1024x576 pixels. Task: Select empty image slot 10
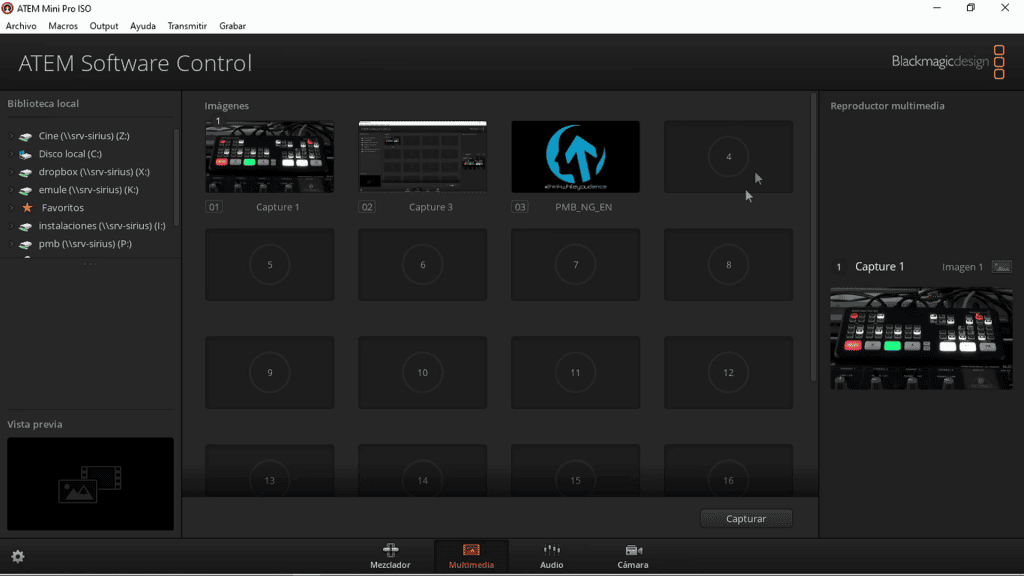423,373
